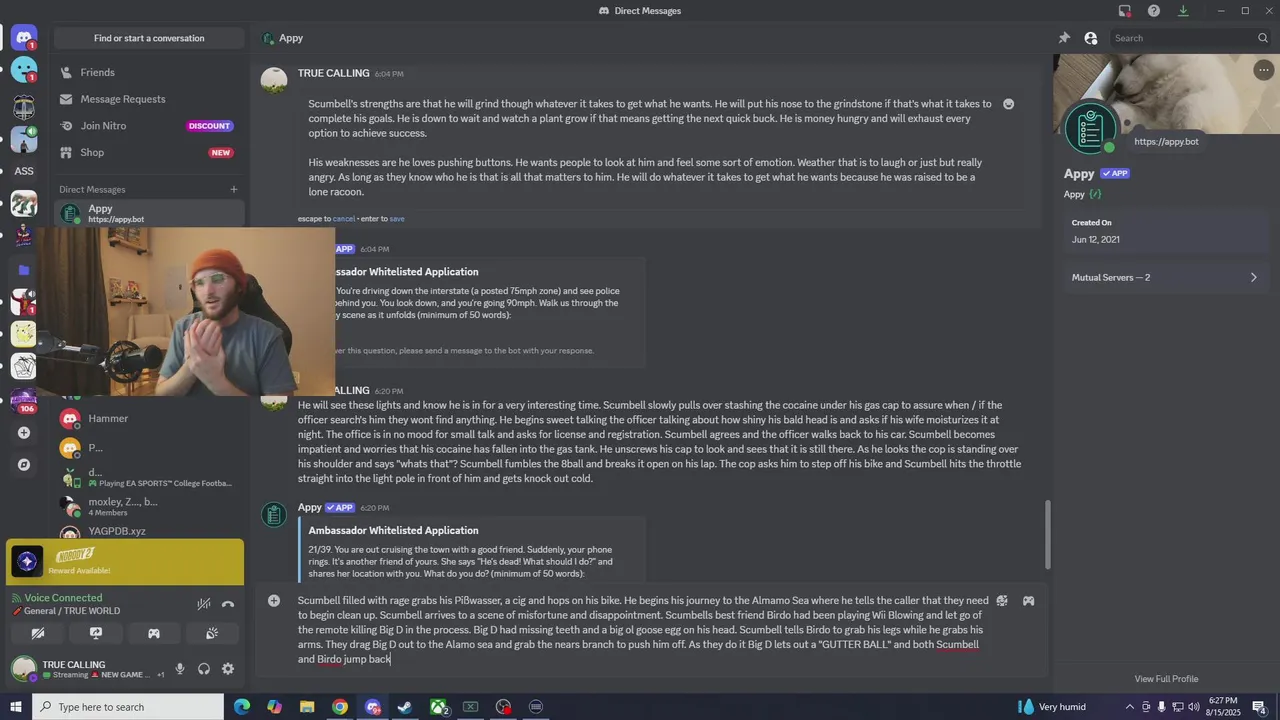Screen dimensions: 1280x720
Task: Open File Explorer from taskbar
Action: 307,707
